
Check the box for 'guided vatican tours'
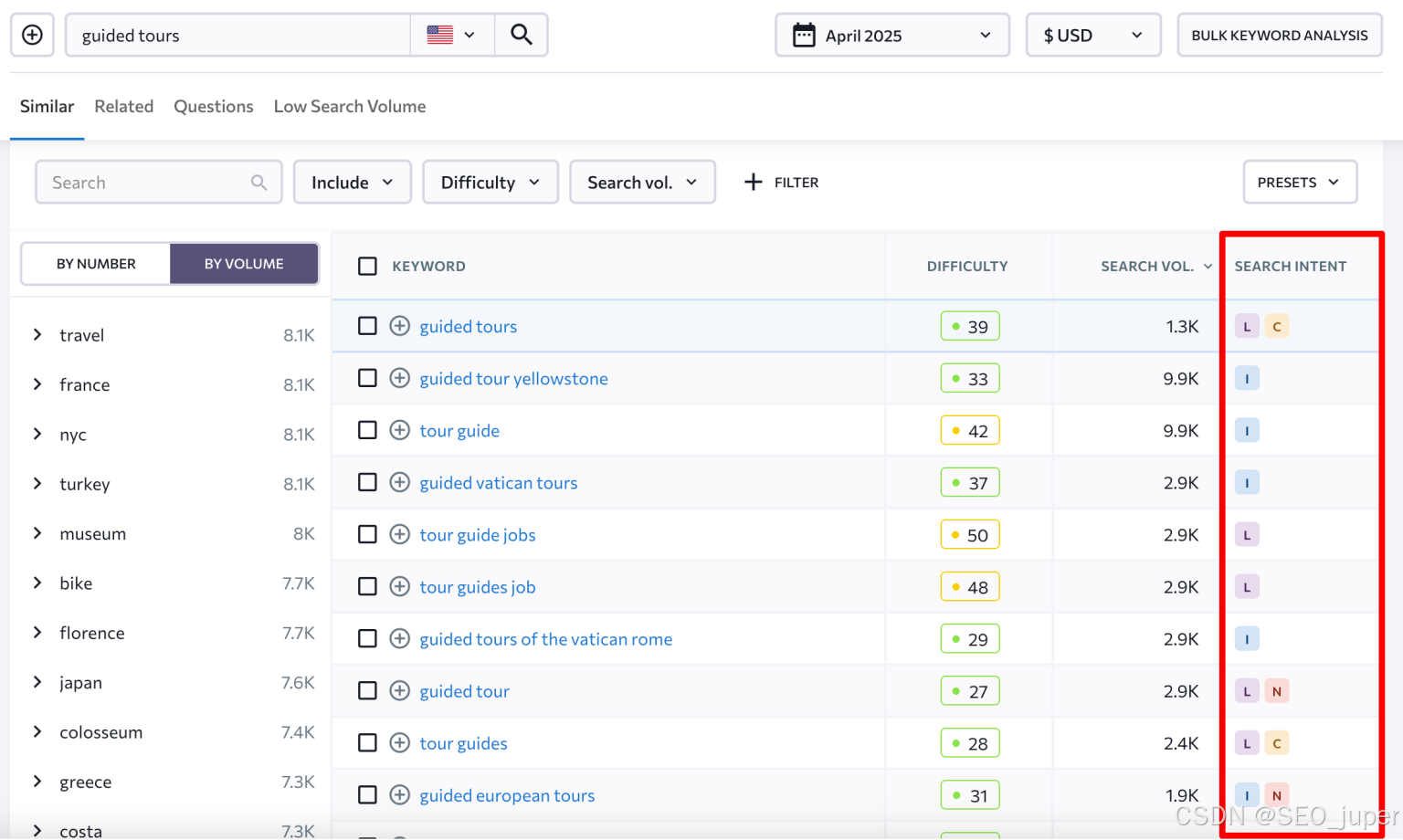[367, 482]
